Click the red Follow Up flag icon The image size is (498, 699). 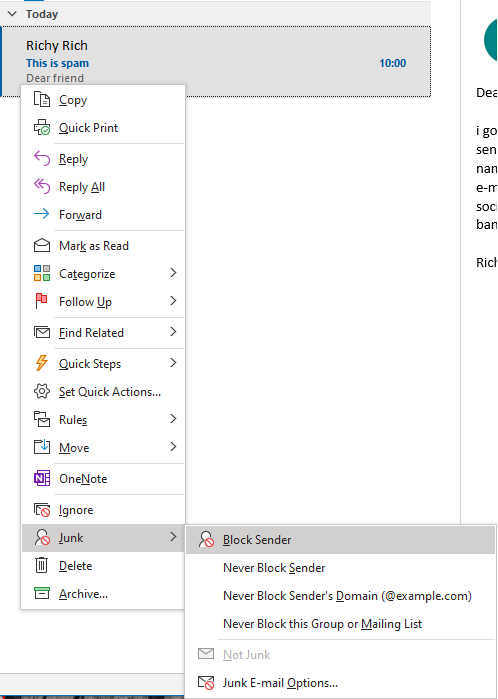pos(41,301)
